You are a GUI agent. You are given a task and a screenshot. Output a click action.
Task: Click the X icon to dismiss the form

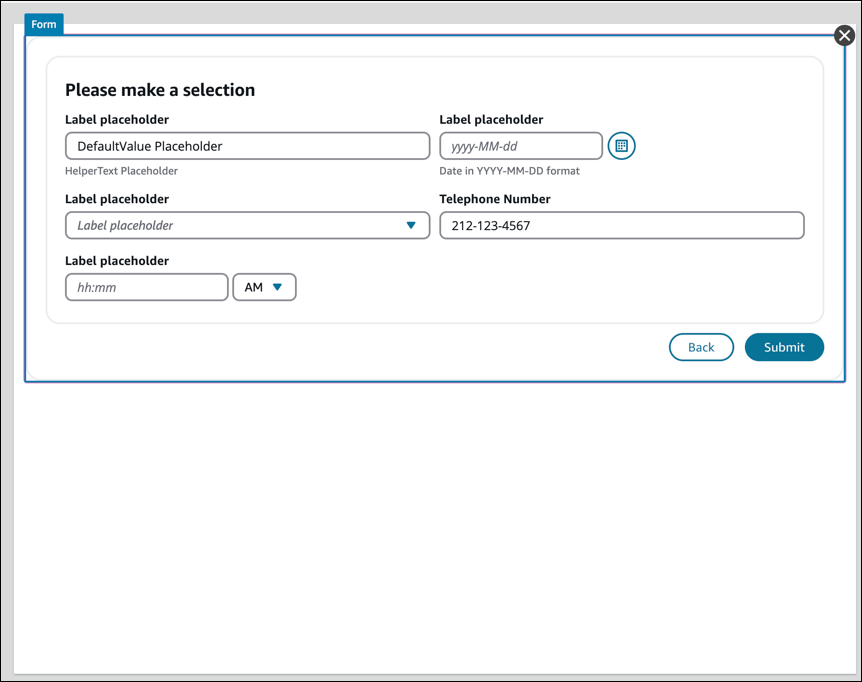pyautogui.click(x=844, y=34)
